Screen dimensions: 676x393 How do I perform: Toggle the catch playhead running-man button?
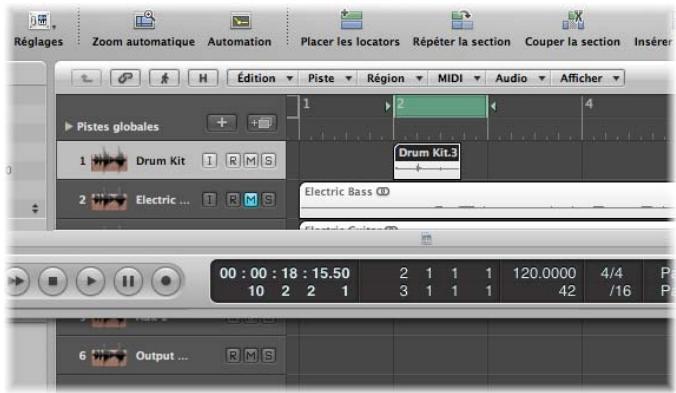click(x=164, y=78)
